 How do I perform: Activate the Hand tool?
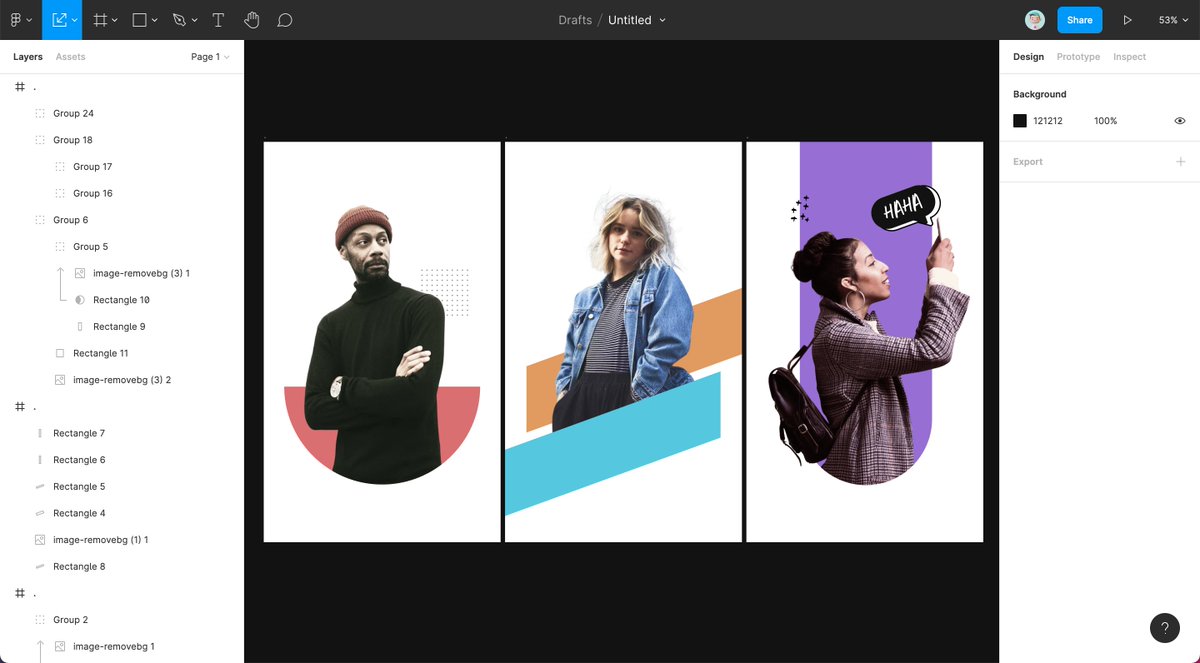point(252,19)
